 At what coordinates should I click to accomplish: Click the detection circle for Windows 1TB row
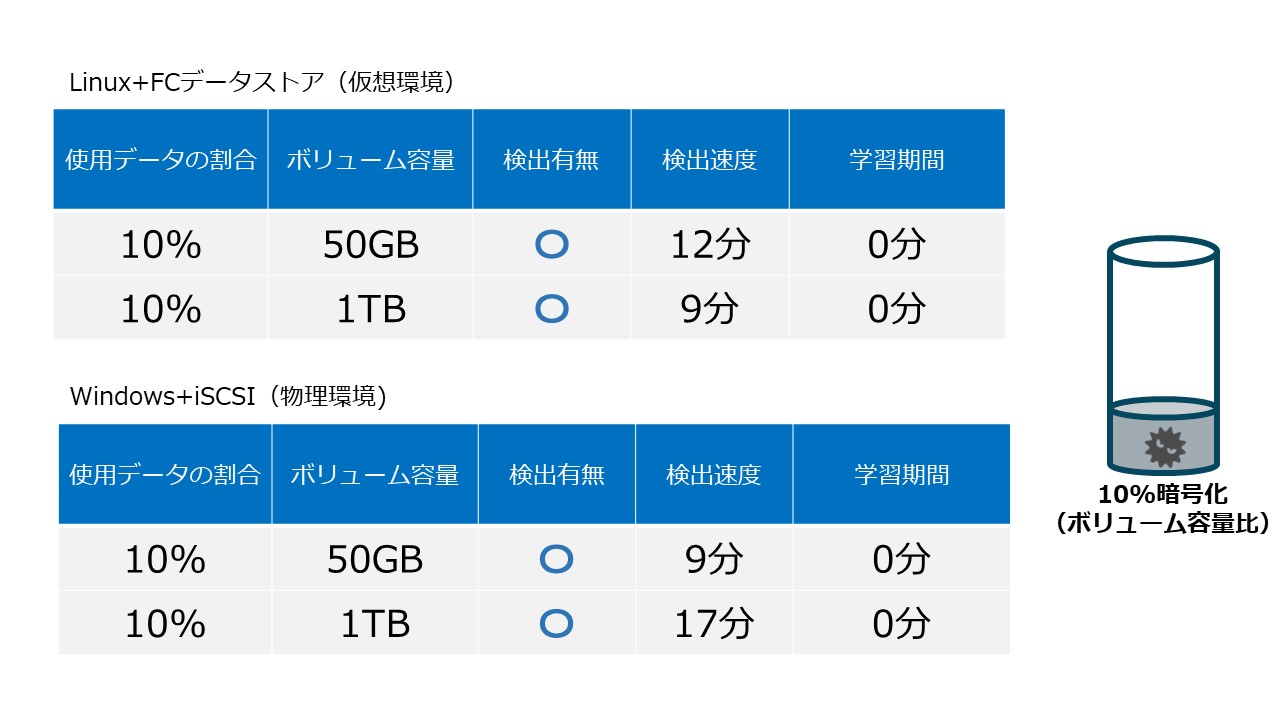pyautogui.click(x=556, y=624)
